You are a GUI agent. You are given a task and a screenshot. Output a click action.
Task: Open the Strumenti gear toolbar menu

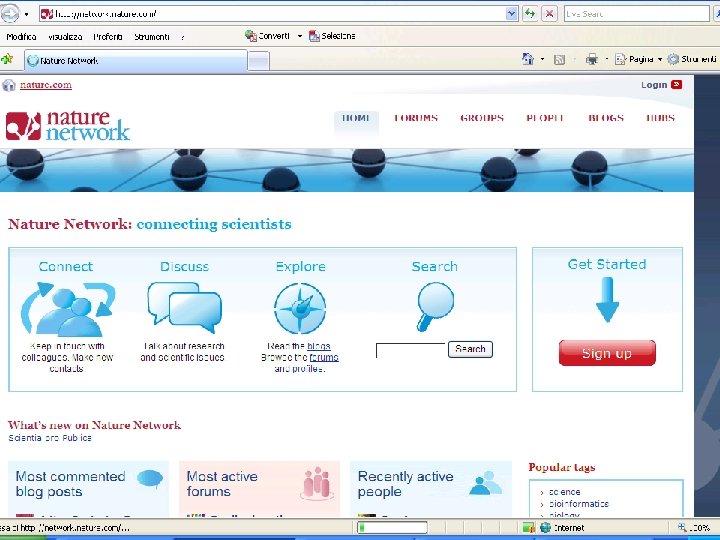pos(692,59)
